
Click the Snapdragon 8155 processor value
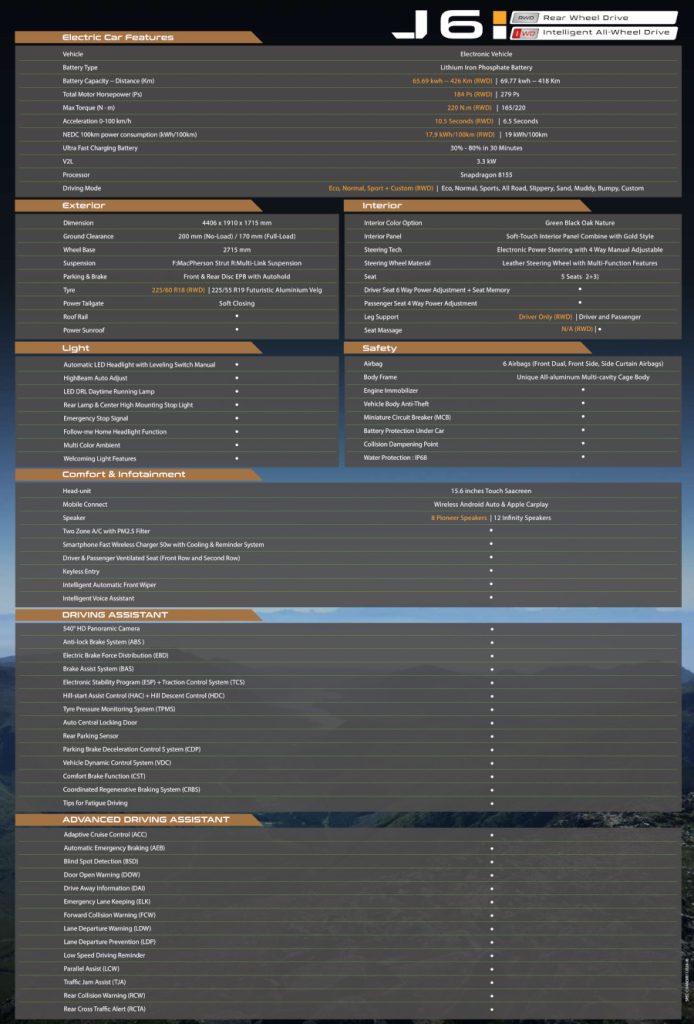click(x=486, y=174)
